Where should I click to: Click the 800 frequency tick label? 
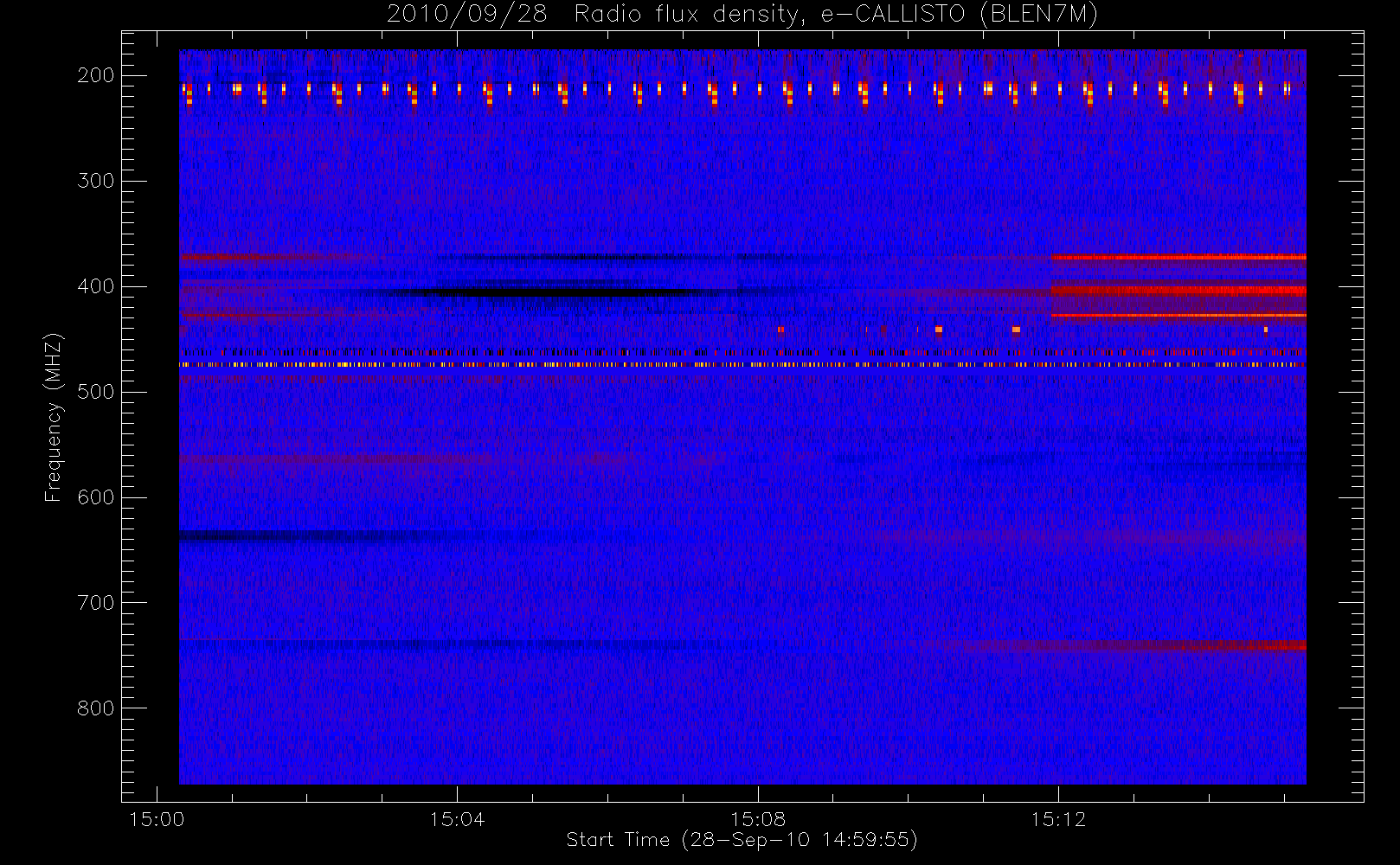[x=96, y=708]
